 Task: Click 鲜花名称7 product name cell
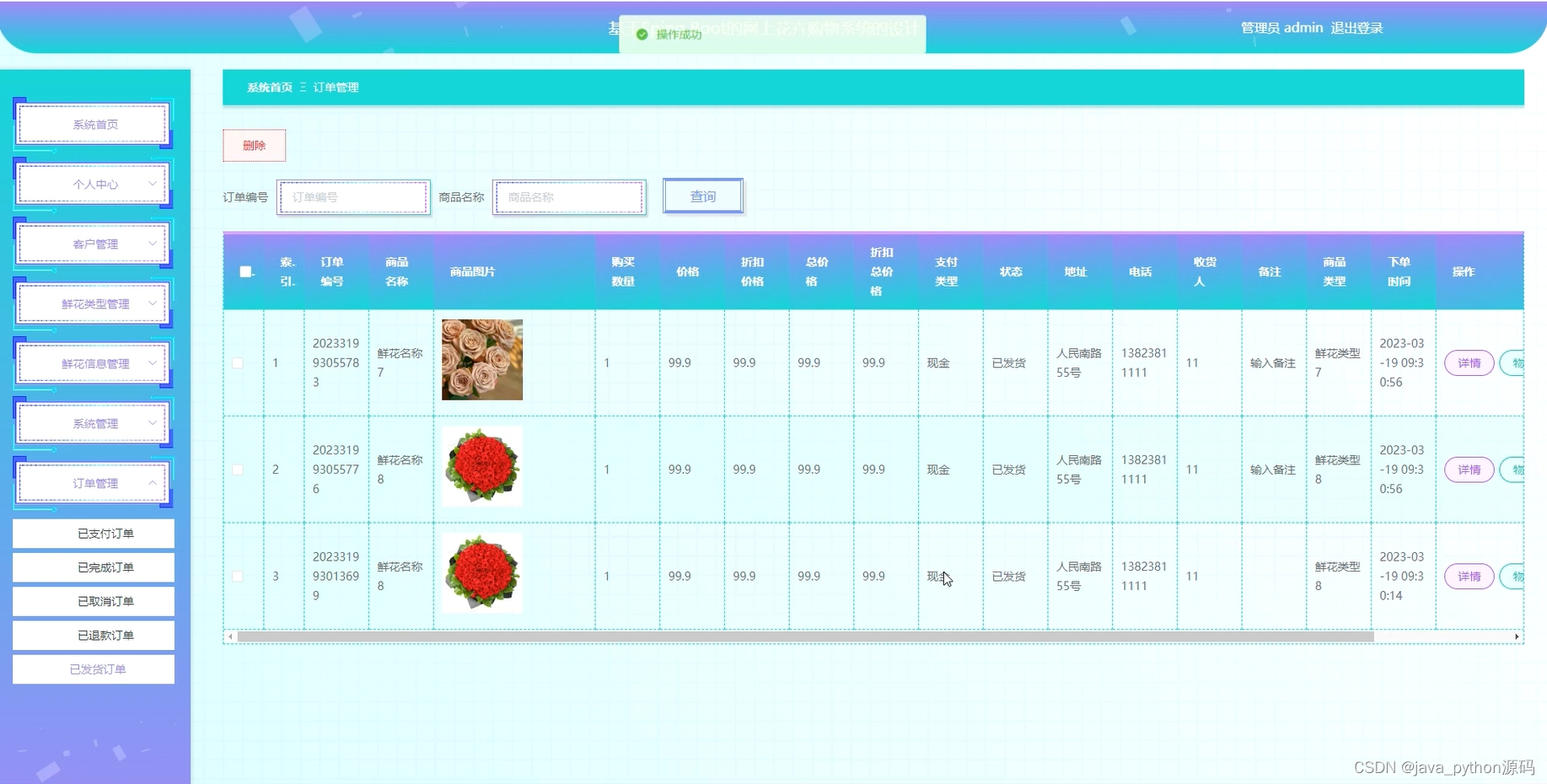click(x=400, y=362)
